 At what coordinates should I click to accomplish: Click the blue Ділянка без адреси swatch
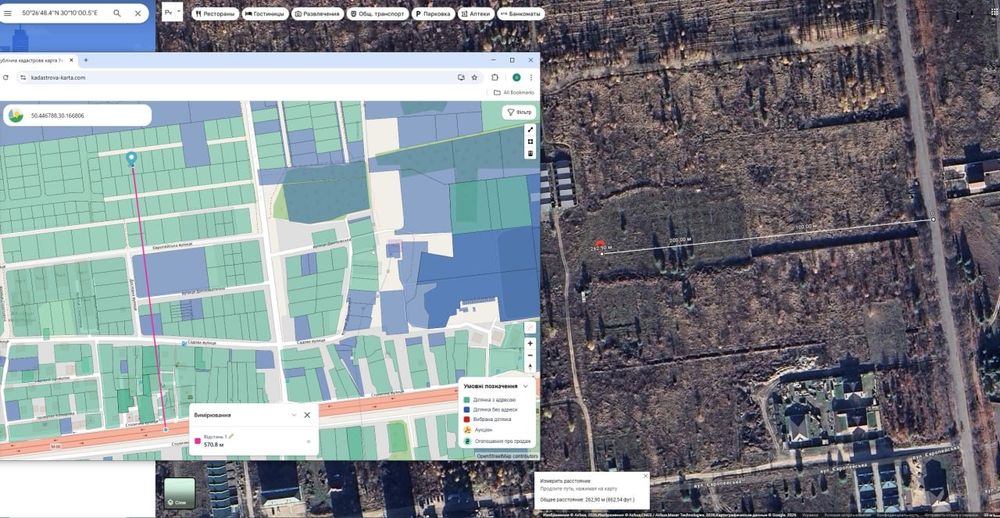[467, 410]
